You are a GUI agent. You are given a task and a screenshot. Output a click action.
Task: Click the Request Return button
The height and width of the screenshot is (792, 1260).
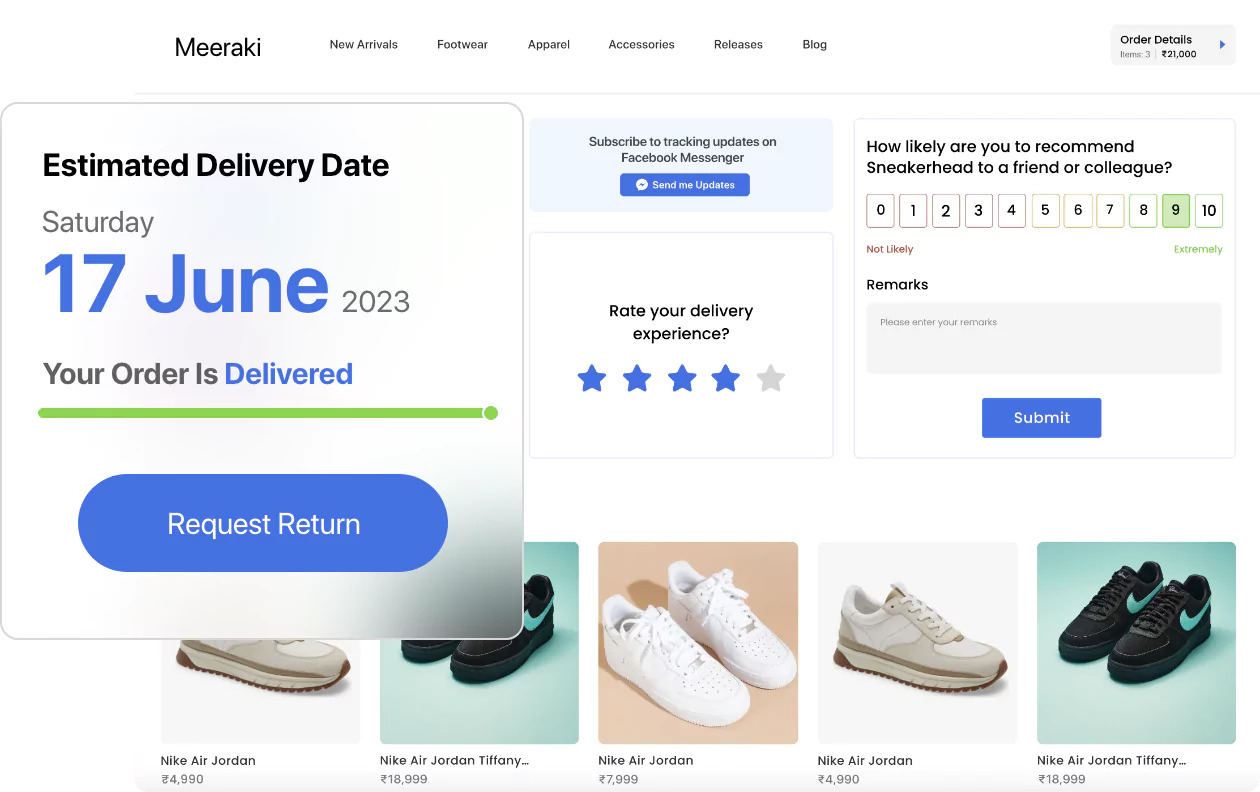click(x=263, y=523)
